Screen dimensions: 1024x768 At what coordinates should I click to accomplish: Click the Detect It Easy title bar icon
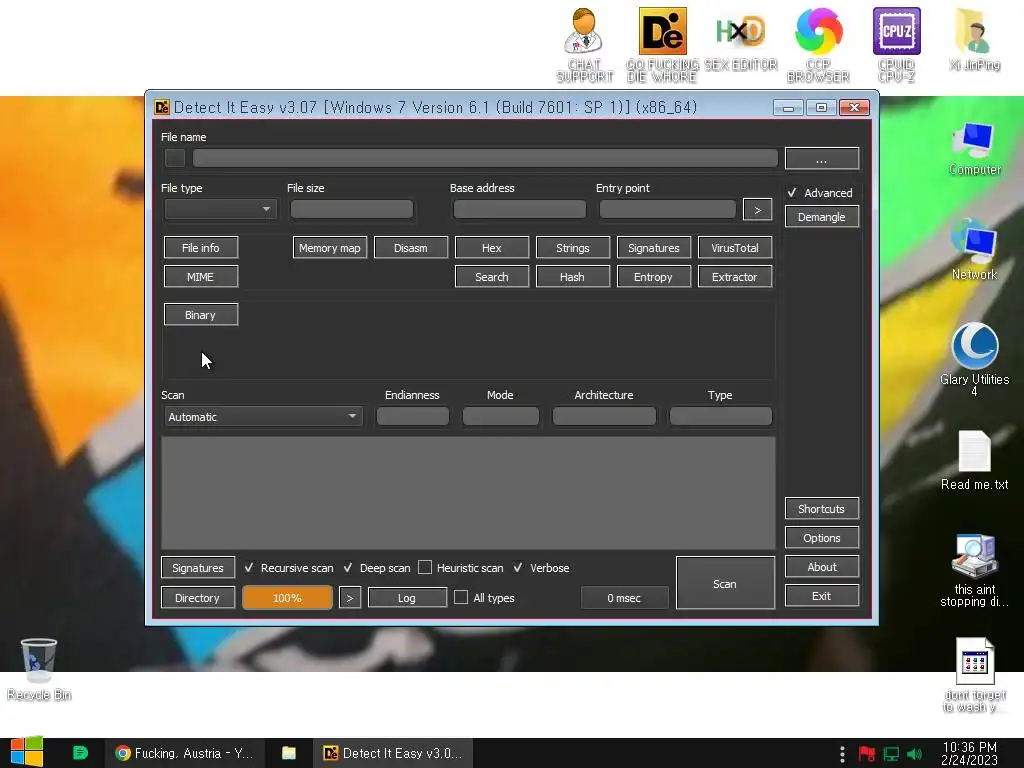tap(162, 107)
